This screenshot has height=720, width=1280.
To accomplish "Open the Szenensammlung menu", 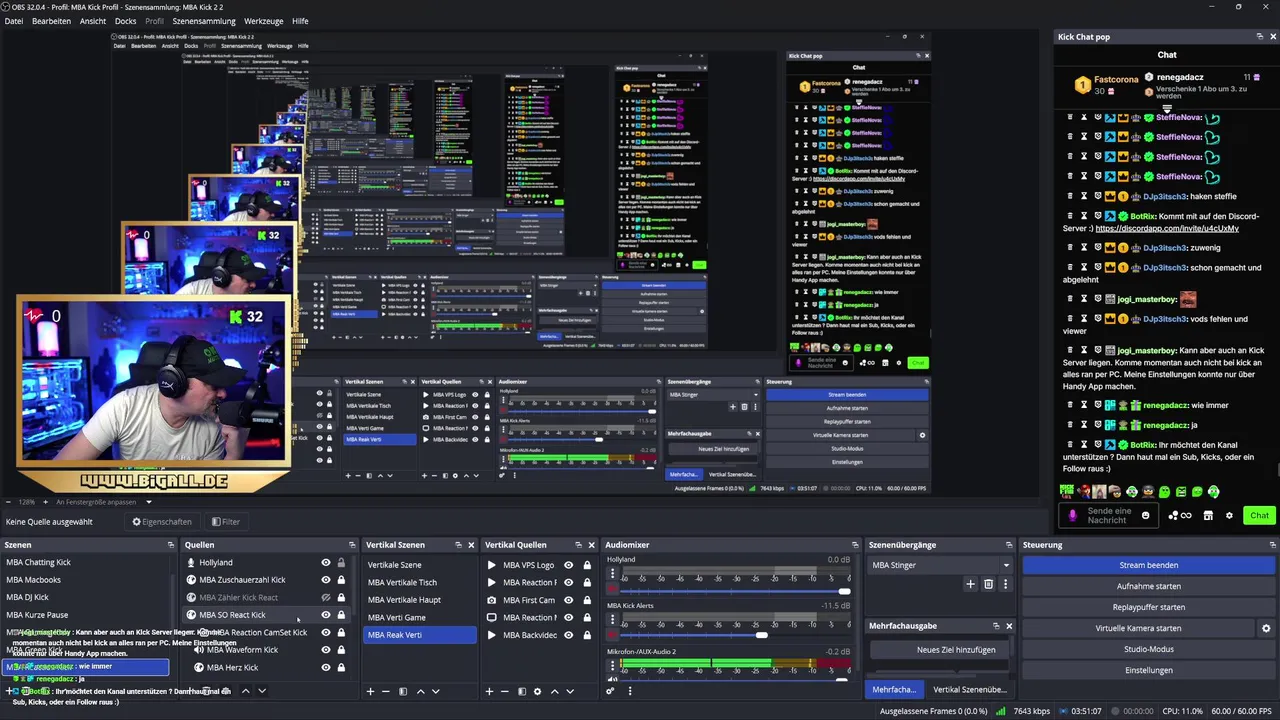I will tap(204, 21).
